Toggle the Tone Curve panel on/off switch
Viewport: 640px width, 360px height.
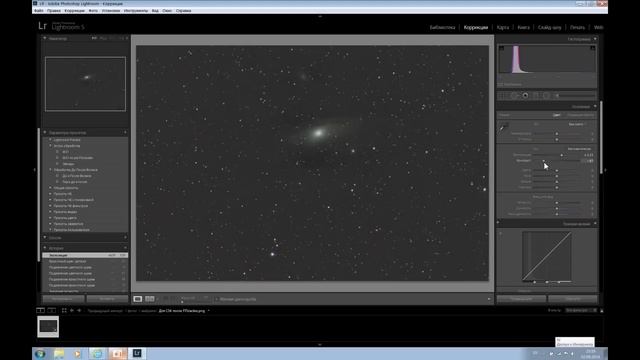click(498, 223)
